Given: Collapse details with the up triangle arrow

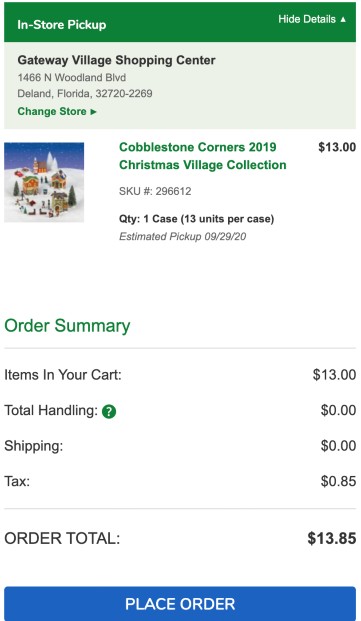Looking at the screenshot, I should click(343, 19).
